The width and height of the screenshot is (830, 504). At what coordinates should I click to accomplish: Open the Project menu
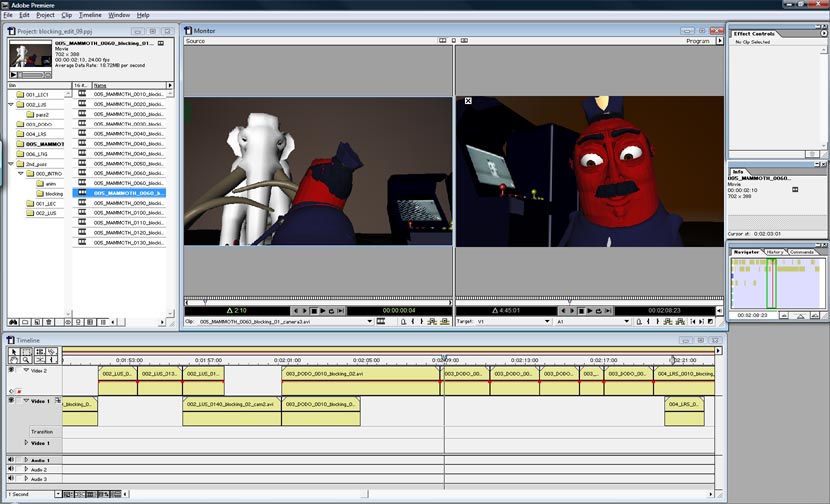pyautogui.click(x=45, y=15)
